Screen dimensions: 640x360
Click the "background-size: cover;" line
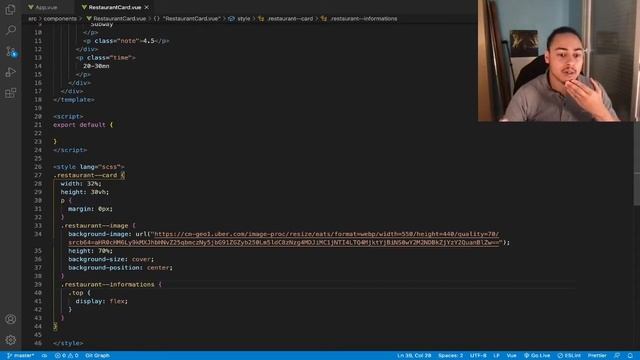tap(111, 259)
